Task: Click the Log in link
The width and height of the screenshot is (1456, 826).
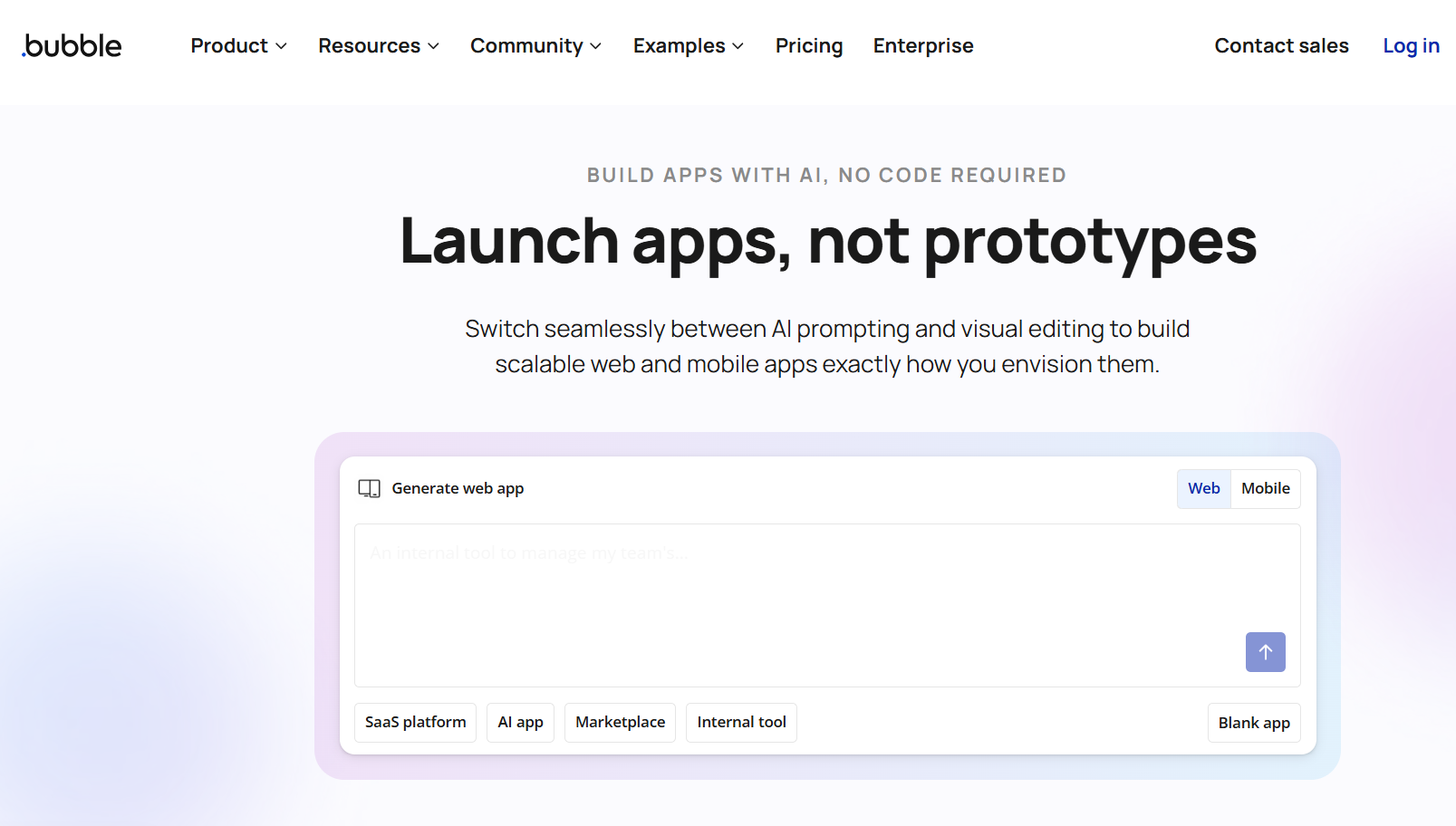Action: click(x=1411, y=45)
